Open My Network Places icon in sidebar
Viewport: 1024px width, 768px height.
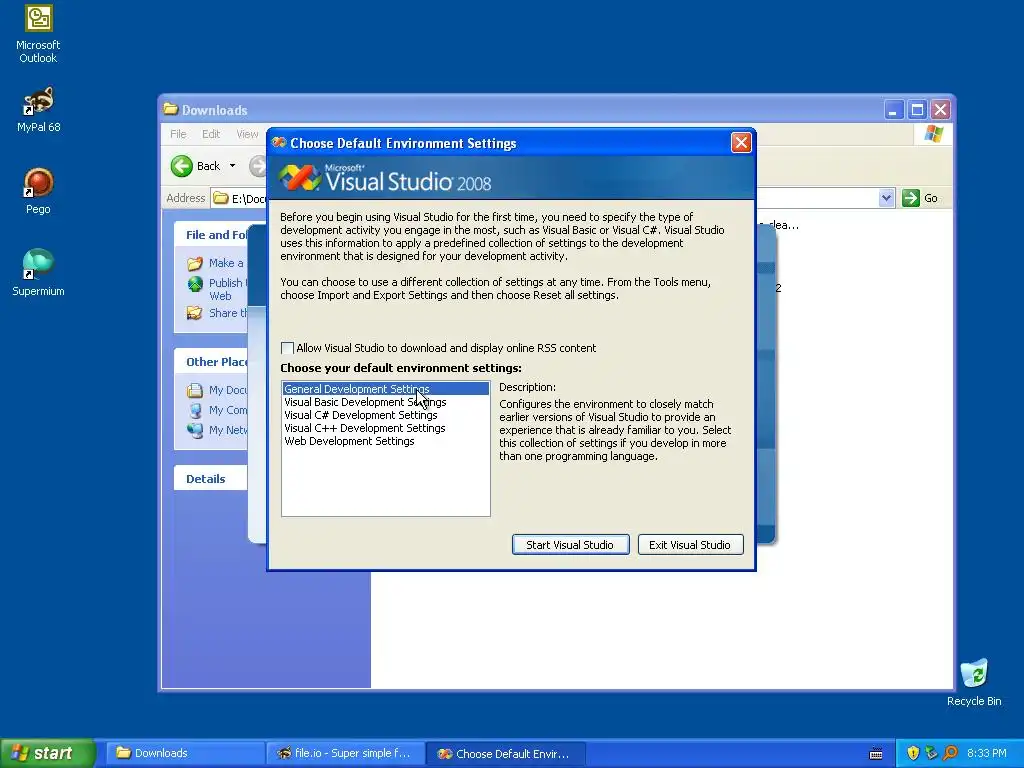click(x=195, y=430)
